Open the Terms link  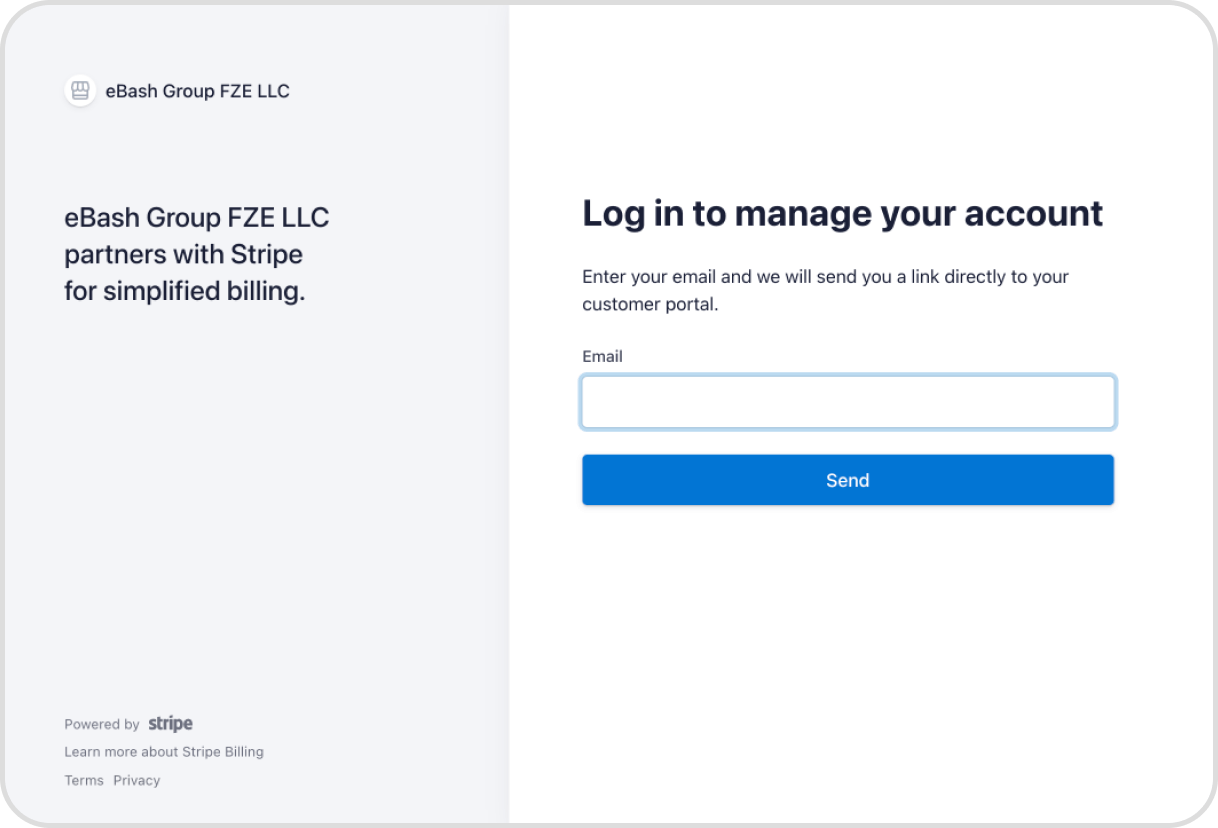[x=84, y=781]
